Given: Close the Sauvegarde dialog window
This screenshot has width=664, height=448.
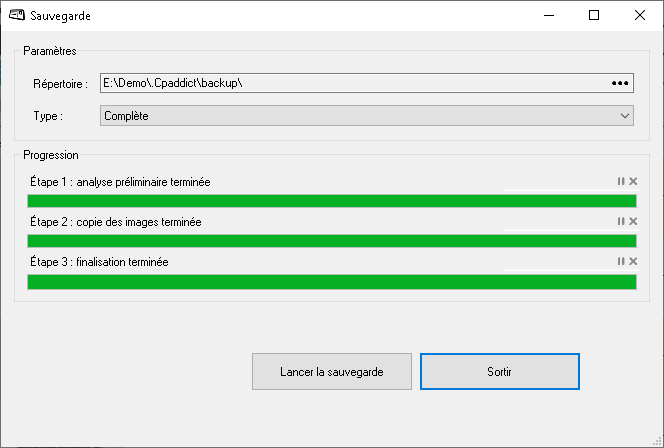Looking at the screenshot, I should click(639, 15).
